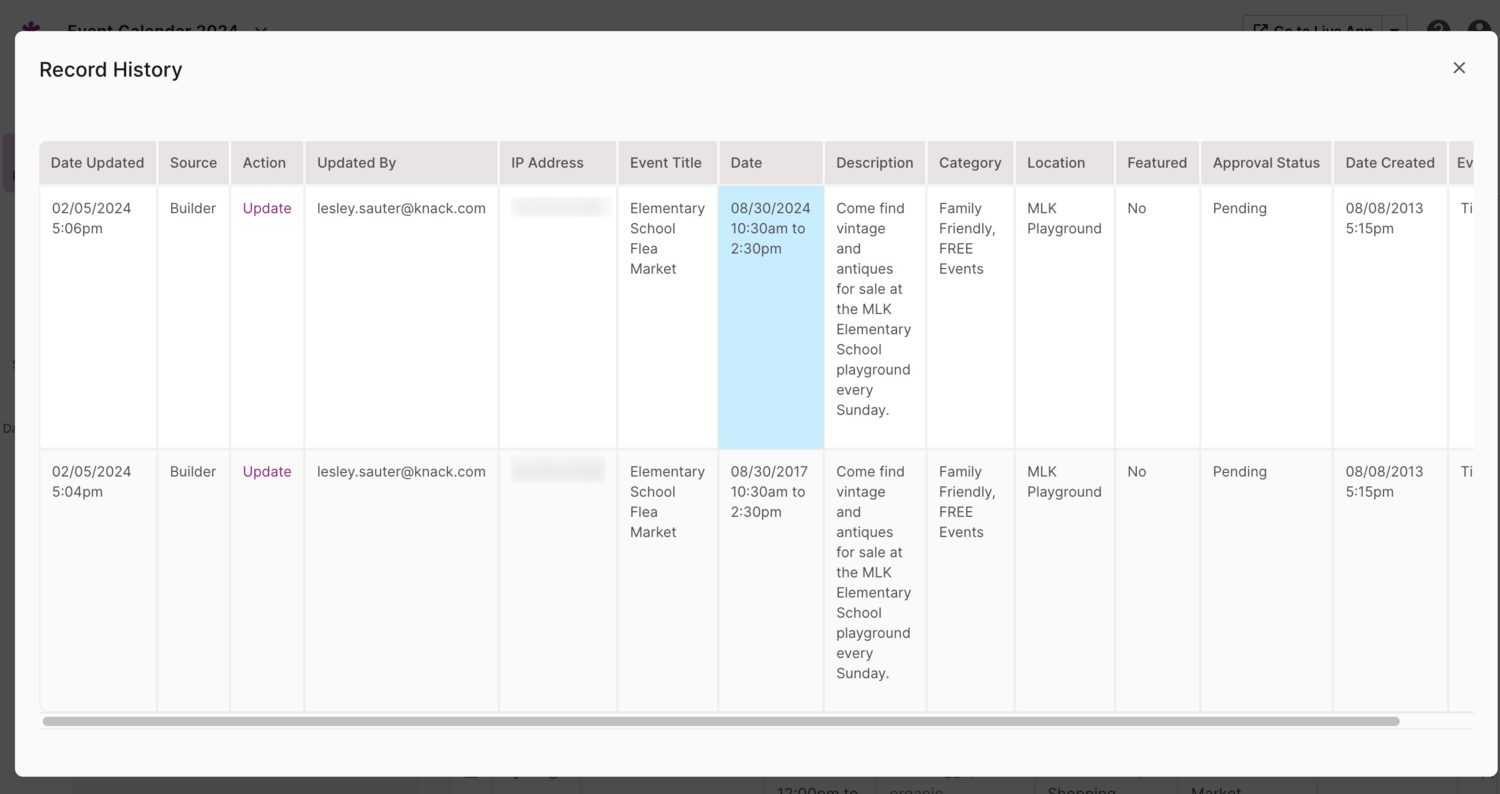
Task: Click lesley.sauter@knack.com in the 5:04pm row
Action: click(x=401, y=471)
